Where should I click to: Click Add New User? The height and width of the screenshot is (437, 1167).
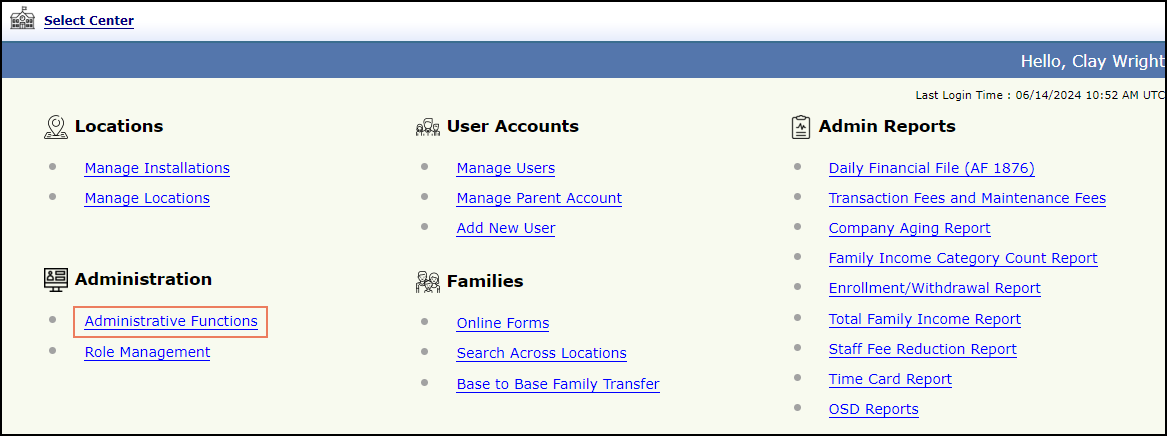tap(505, 228)
